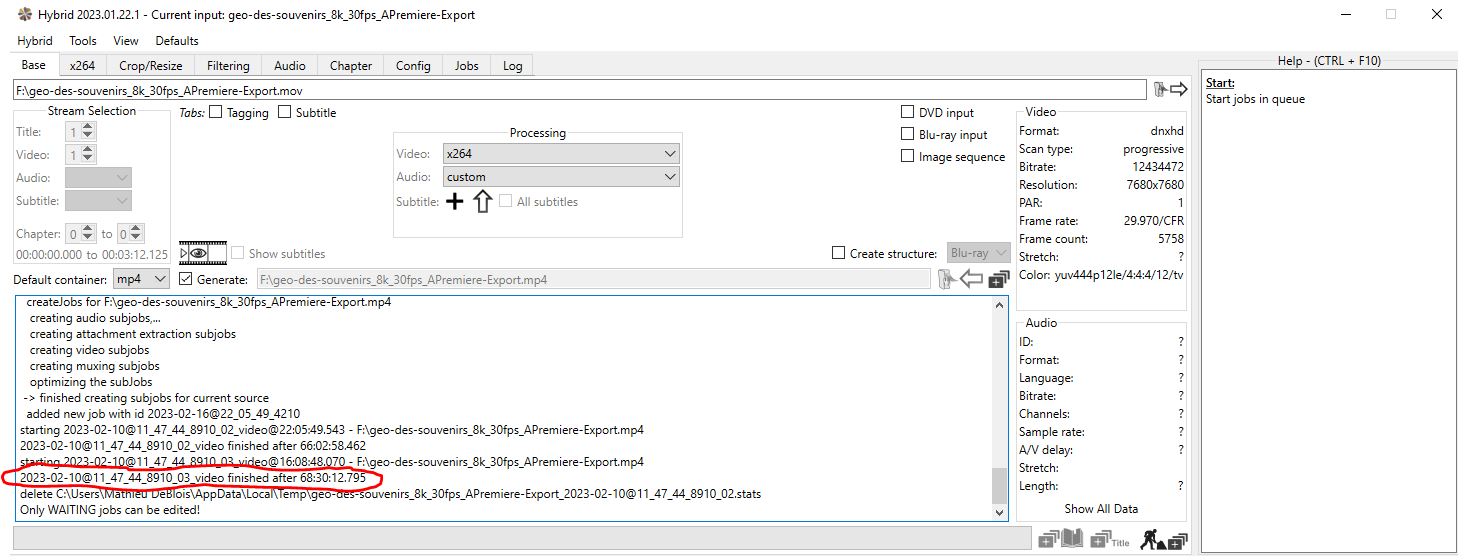This screenshot has width=1458, height=556.
Task: Expand the Audio processing custom dropdown
Action: pyautogui.click(x=560, y=177)
